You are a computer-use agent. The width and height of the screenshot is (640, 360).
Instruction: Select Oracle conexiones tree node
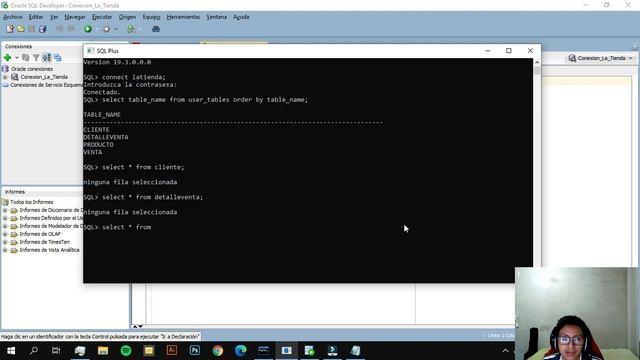point(31,69)
